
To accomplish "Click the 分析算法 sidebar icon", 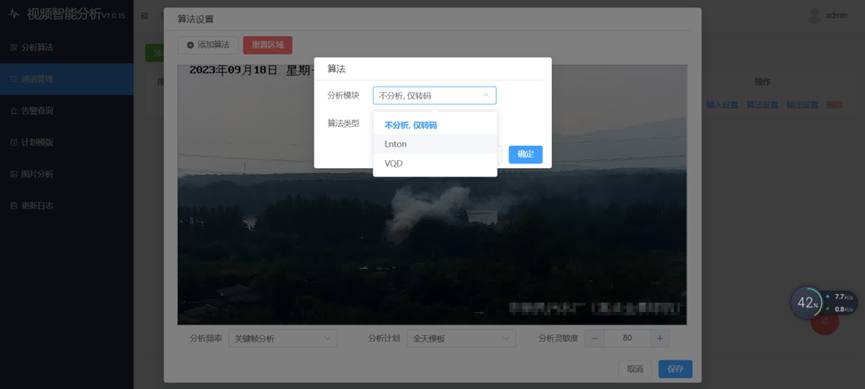I will [x=14, y=47].
